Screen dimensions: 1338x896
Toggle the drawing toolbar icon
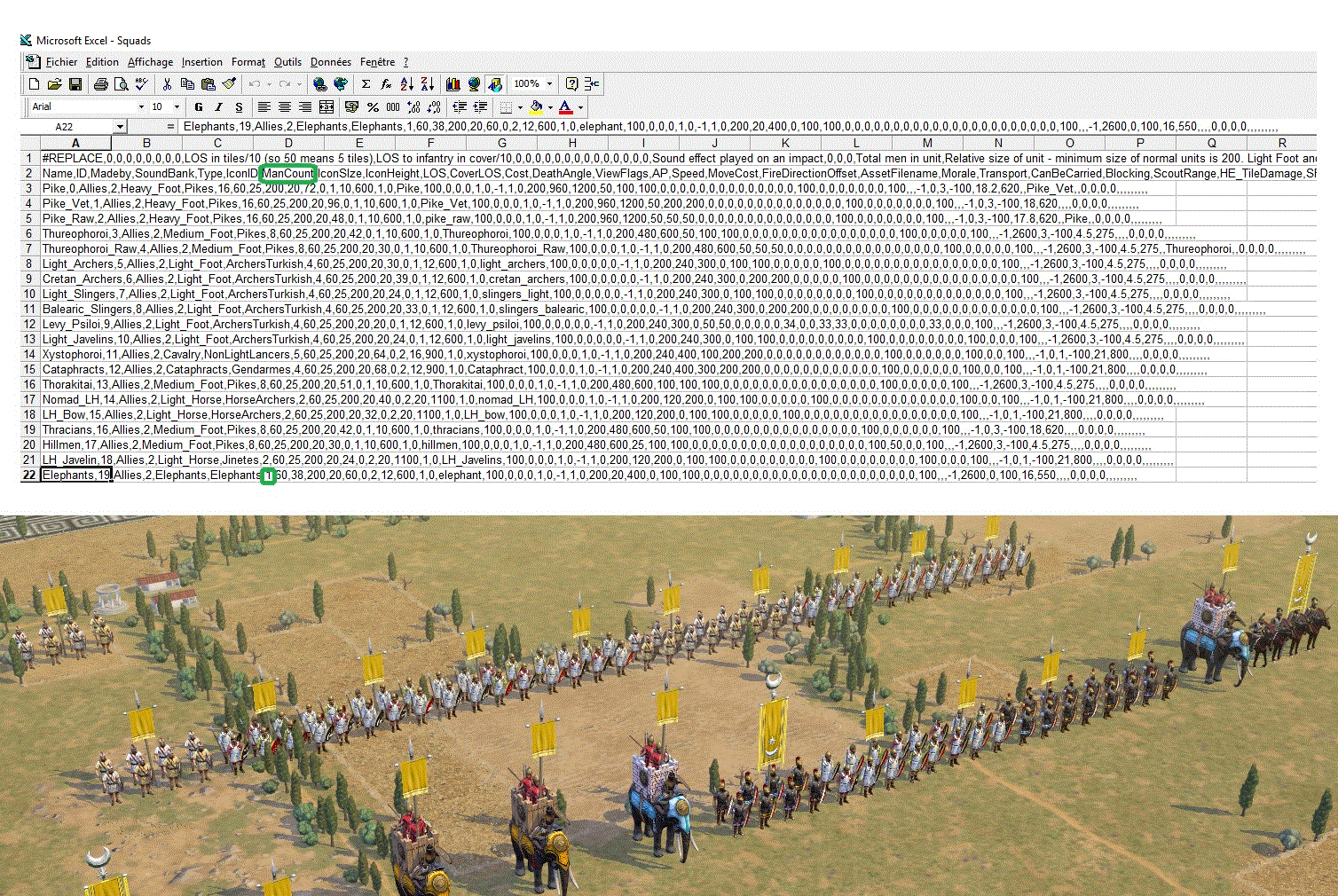tap(495, 84)
